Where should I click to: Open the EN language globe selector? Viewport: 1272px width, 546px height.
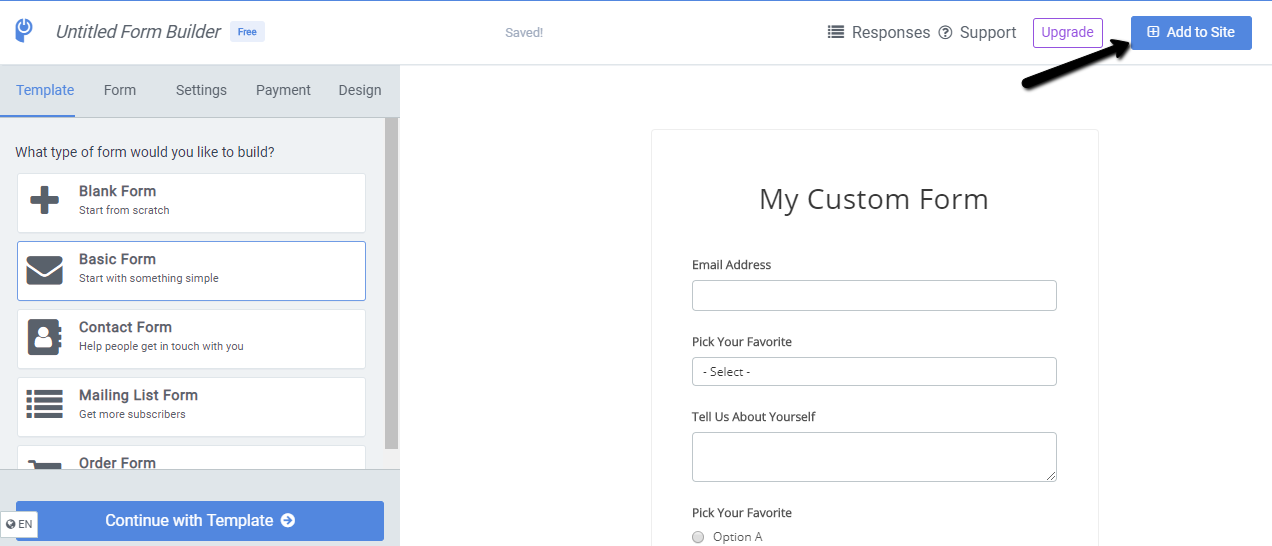pos(19,524)
